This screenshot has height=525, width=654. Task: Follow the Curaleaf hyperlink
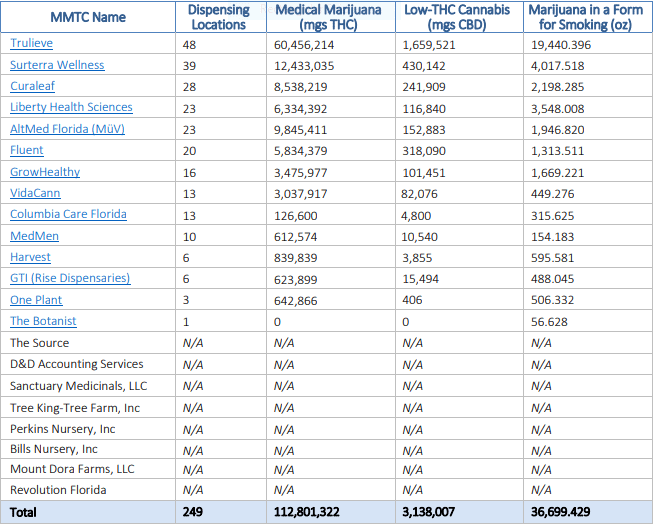click(33, 86)
